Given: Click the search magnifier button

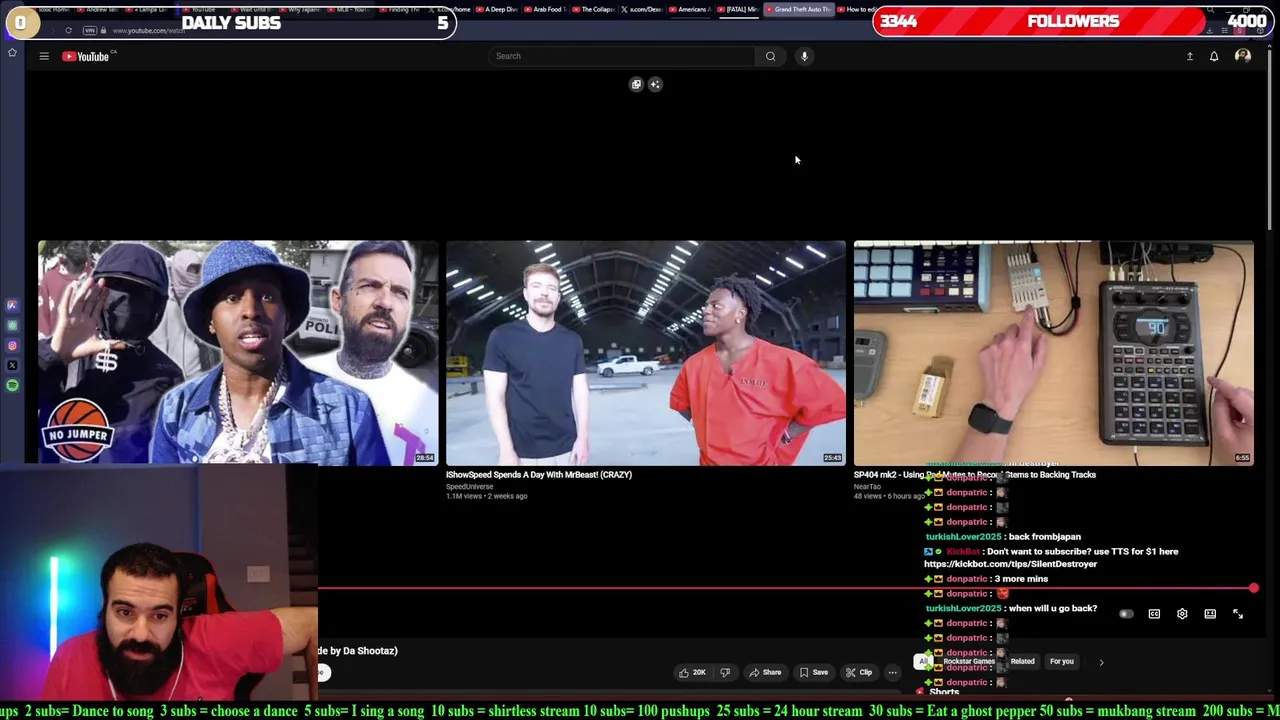Looking at the screenshot, I should click(x=770, y=56).
